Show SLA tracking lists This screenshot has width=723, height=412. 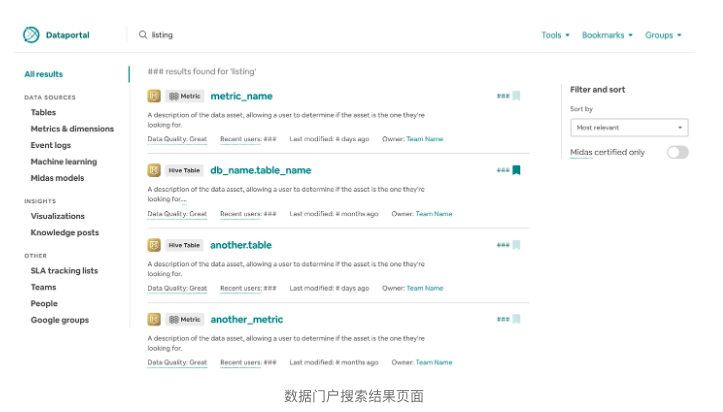pos(64,271)
